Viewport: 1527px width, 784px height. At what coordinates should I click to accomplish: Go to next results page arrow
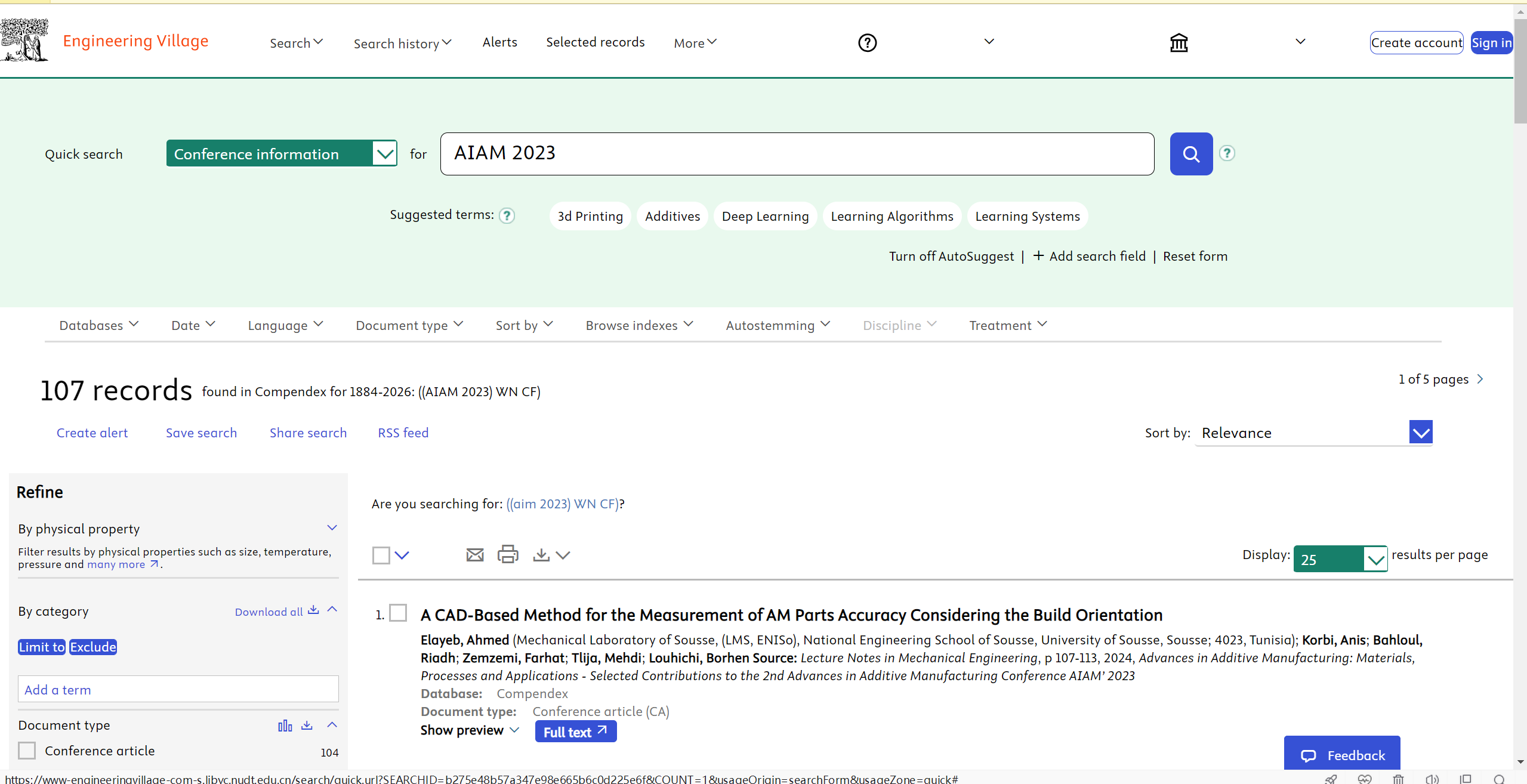(1480, 379)
